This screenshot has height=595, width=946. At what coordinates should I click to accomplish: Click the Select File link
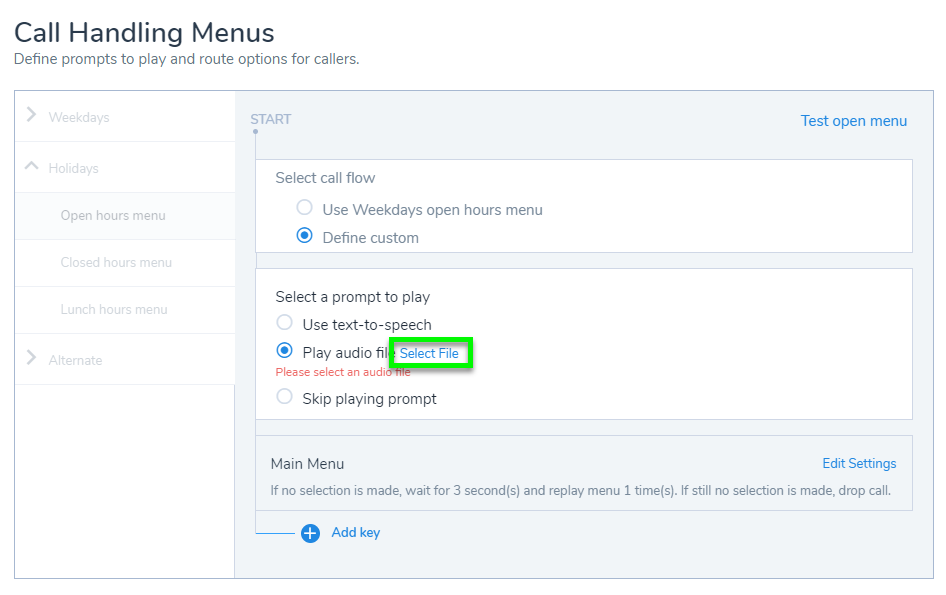point(429,353)
